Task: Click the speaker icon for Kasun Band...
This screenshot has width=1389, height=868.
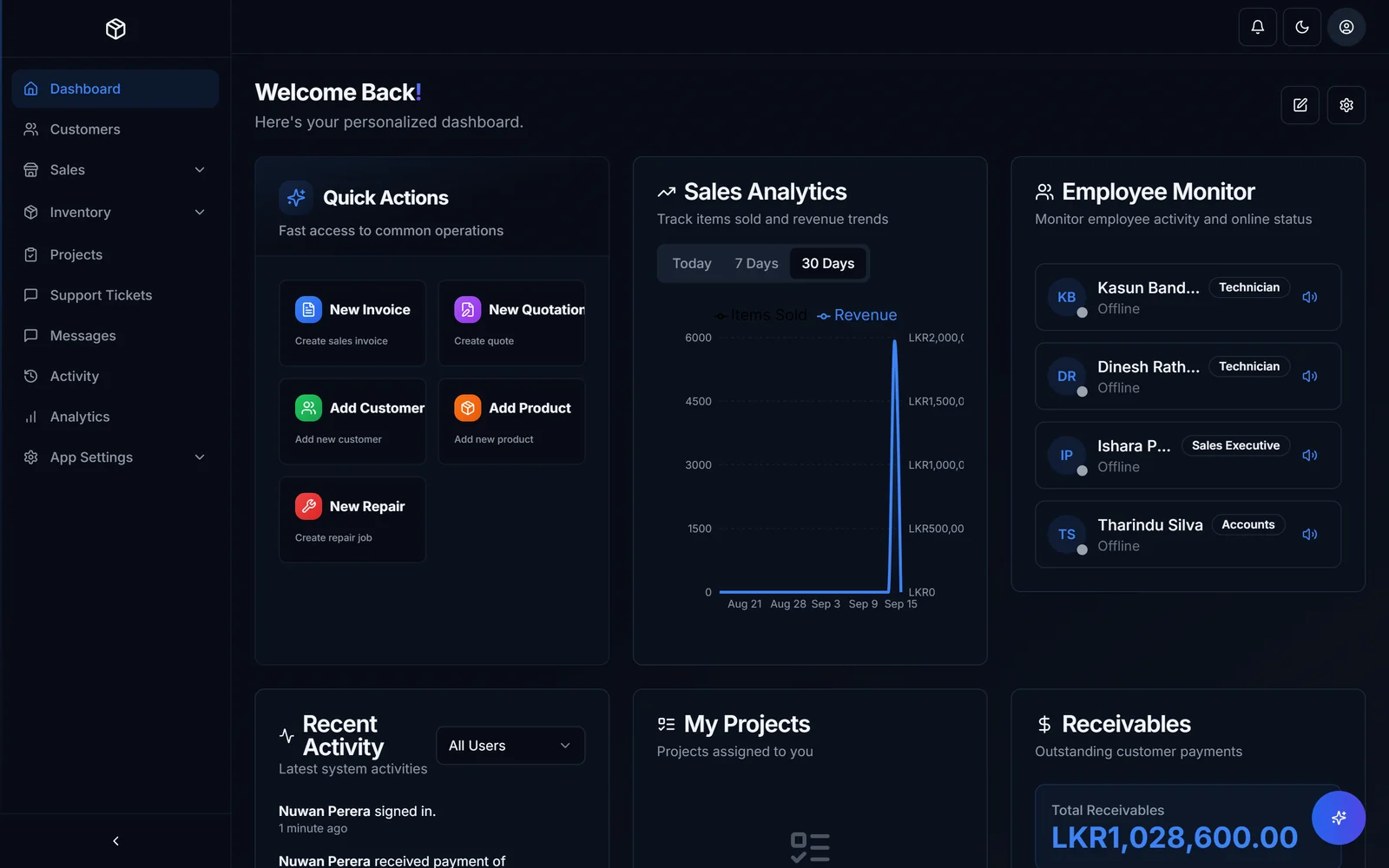Action: tap(1310, 297)
